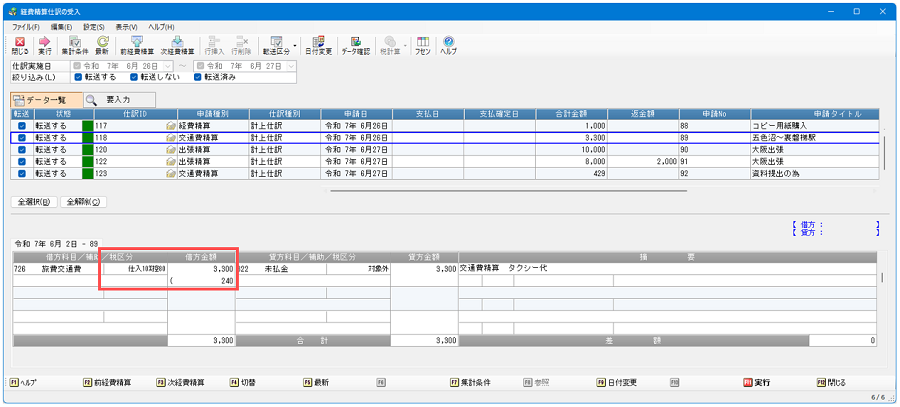
Task: Click folder icon in row 120
Action: tap(170, 150)
